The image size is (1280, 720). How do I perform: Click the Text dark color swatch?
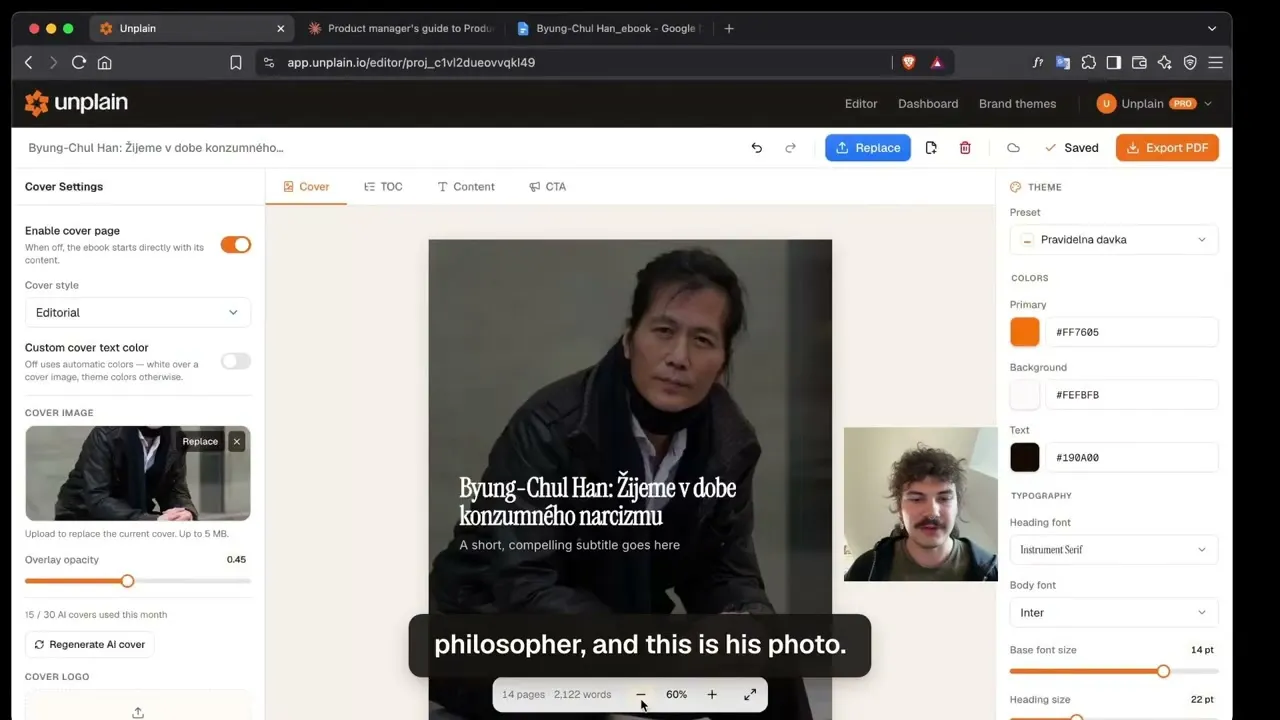pos(1025,458)
